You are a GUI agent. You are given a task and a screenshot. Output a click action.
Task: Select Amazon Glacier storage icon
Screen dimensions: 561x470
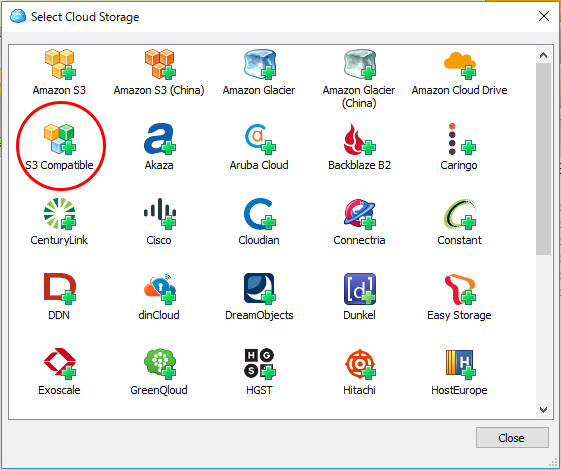[x=260, y=64]
